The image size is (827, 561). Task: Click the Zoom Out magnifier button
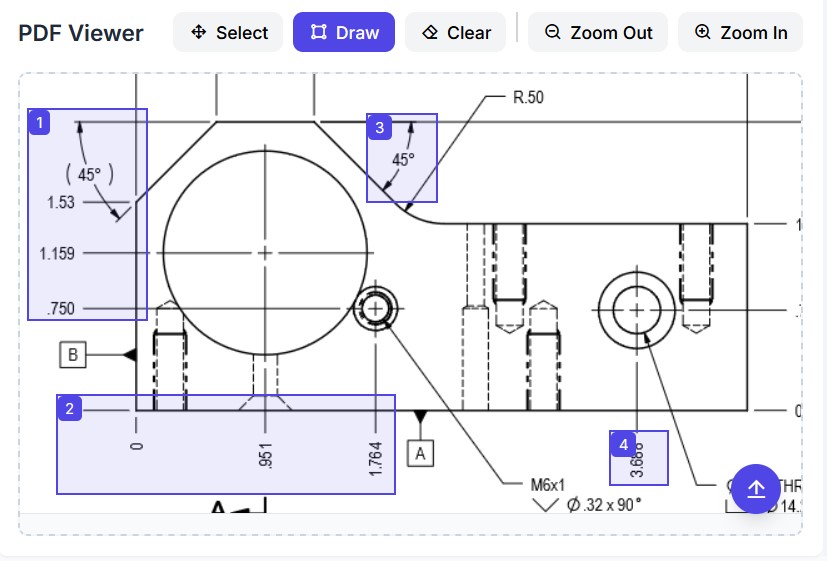pos(598,33)
